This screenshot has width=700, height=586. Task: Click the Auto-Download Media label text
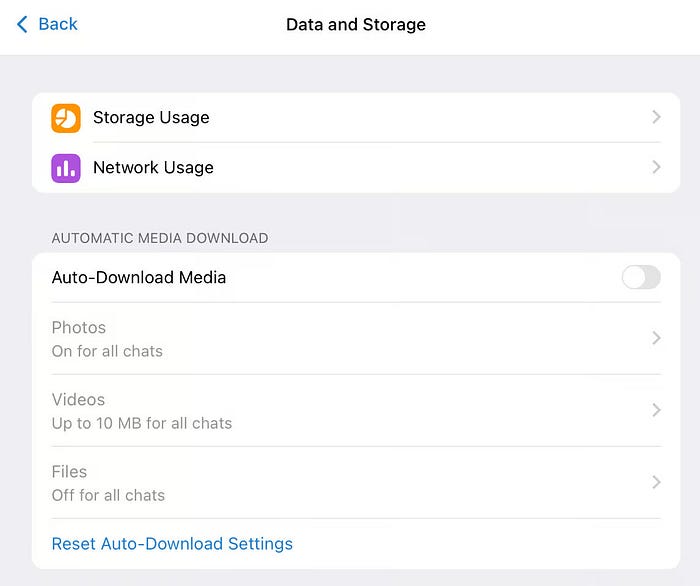pyautogui.click(x=139, y=278)
